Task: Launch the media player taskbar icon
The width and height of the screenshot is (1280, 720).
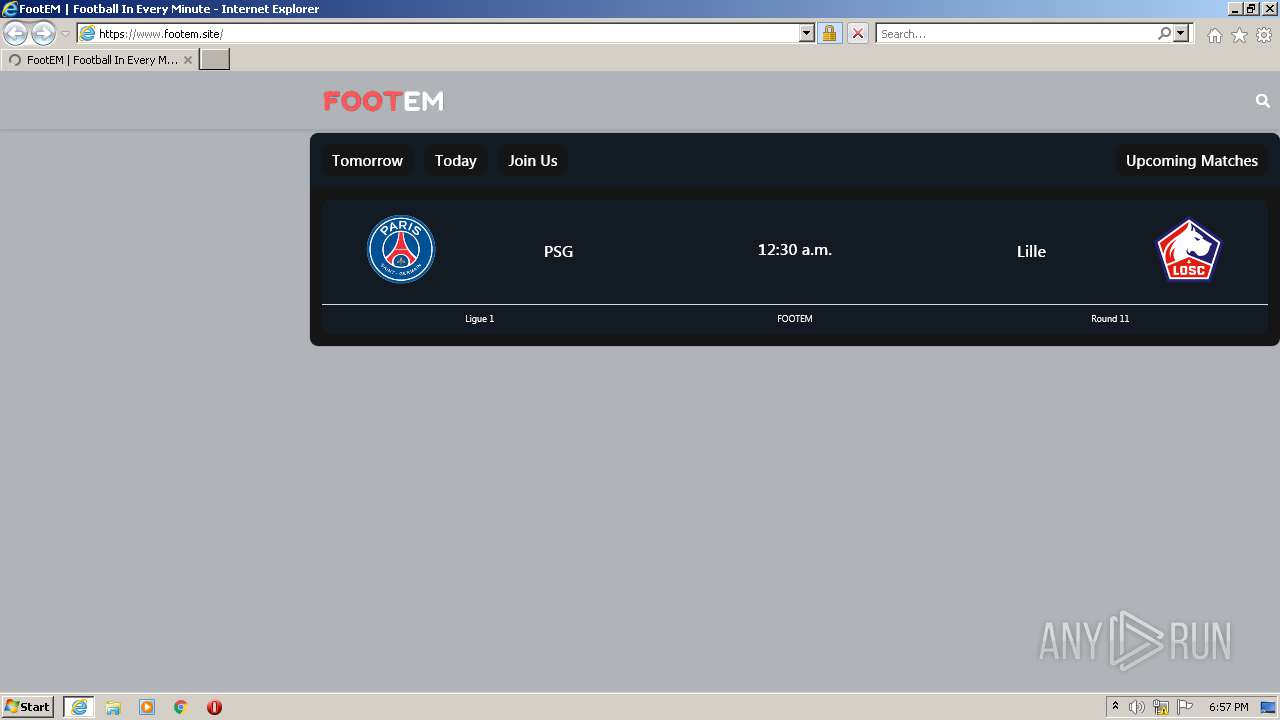Action: click(147, 707)
